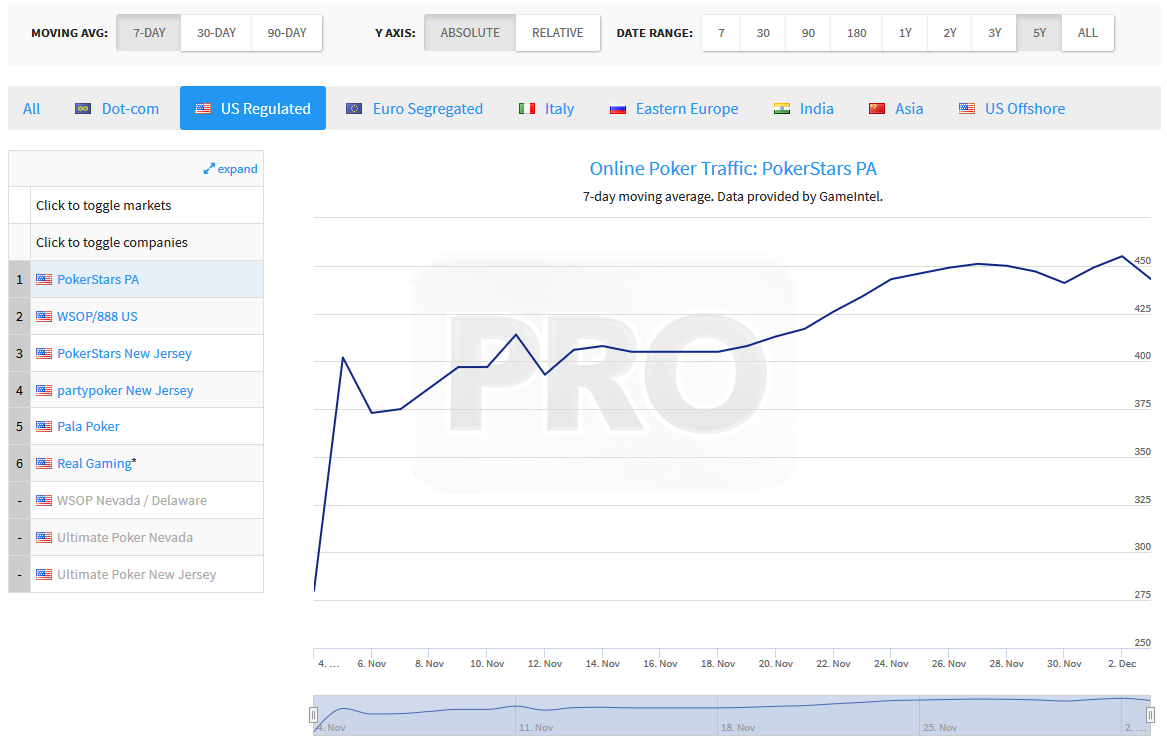Viewport: 1167px width, 751px height.
Task: Set date range to 5Y
Action: tap(1039, 33)
